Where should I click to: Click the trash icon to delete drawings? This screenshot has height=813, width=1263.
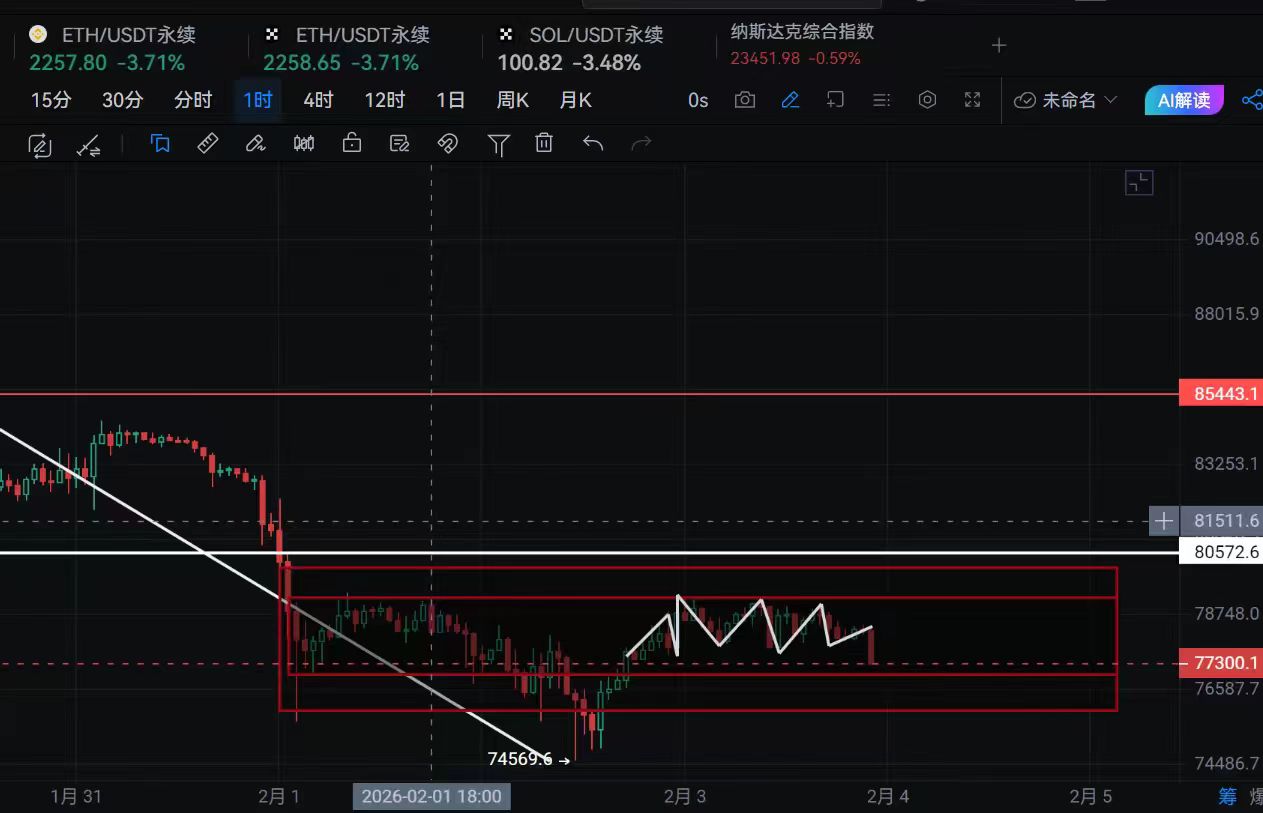point(544,144)
